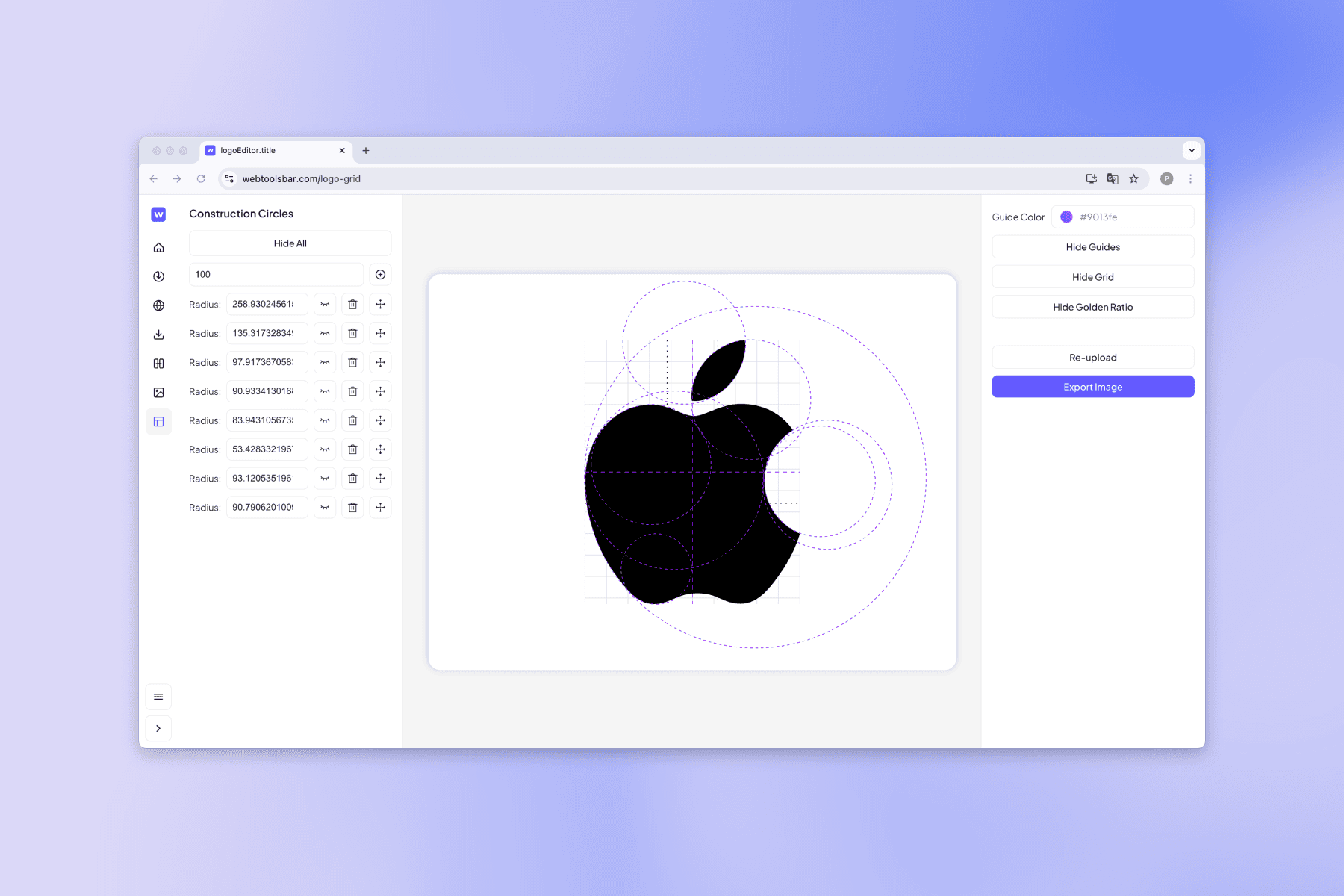
Task: Open the home icon in the sidebar
Action: (x=158, y=248)
